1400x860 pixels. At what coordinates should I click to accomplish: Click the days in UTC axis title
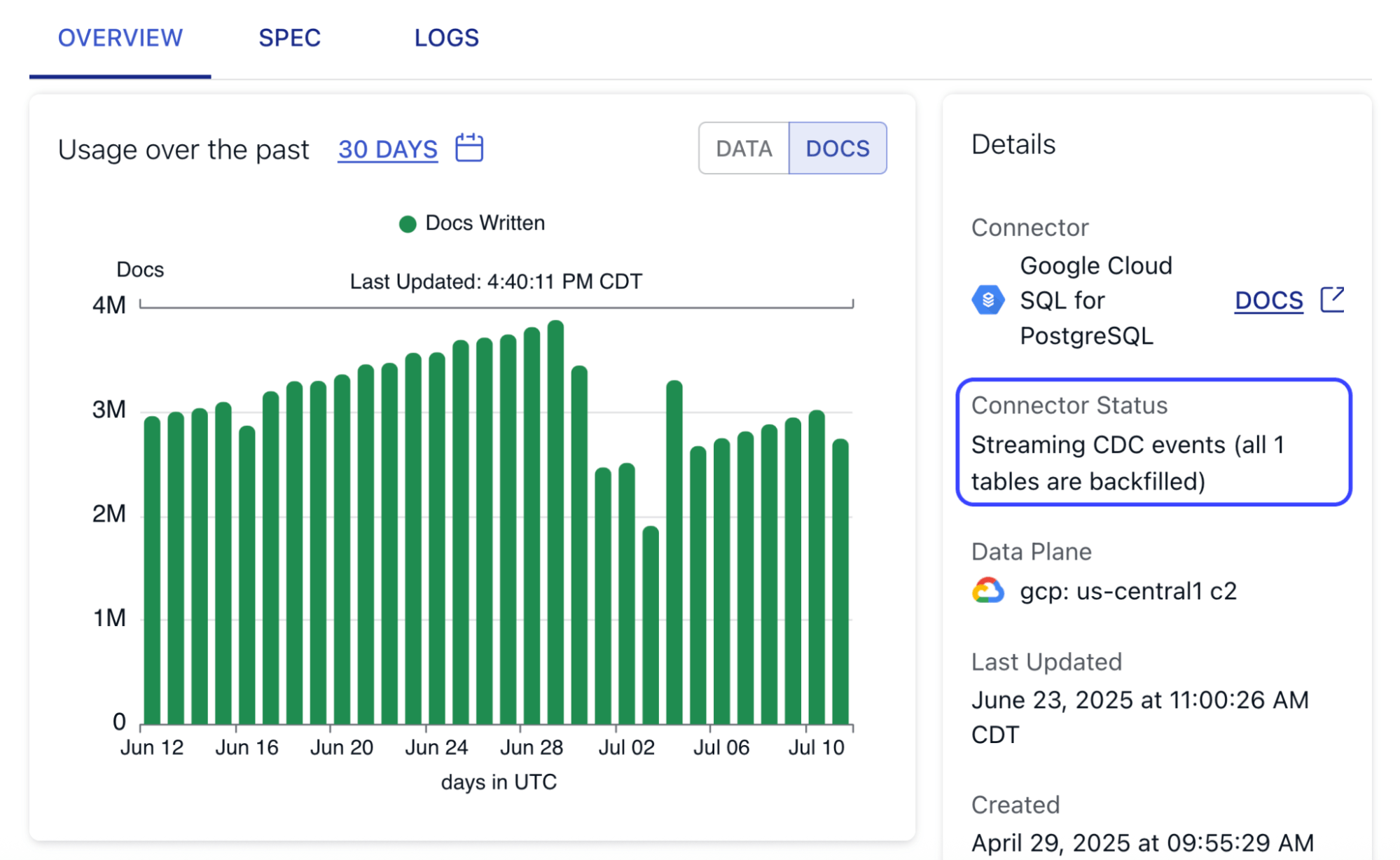click(x=499, y=782)
